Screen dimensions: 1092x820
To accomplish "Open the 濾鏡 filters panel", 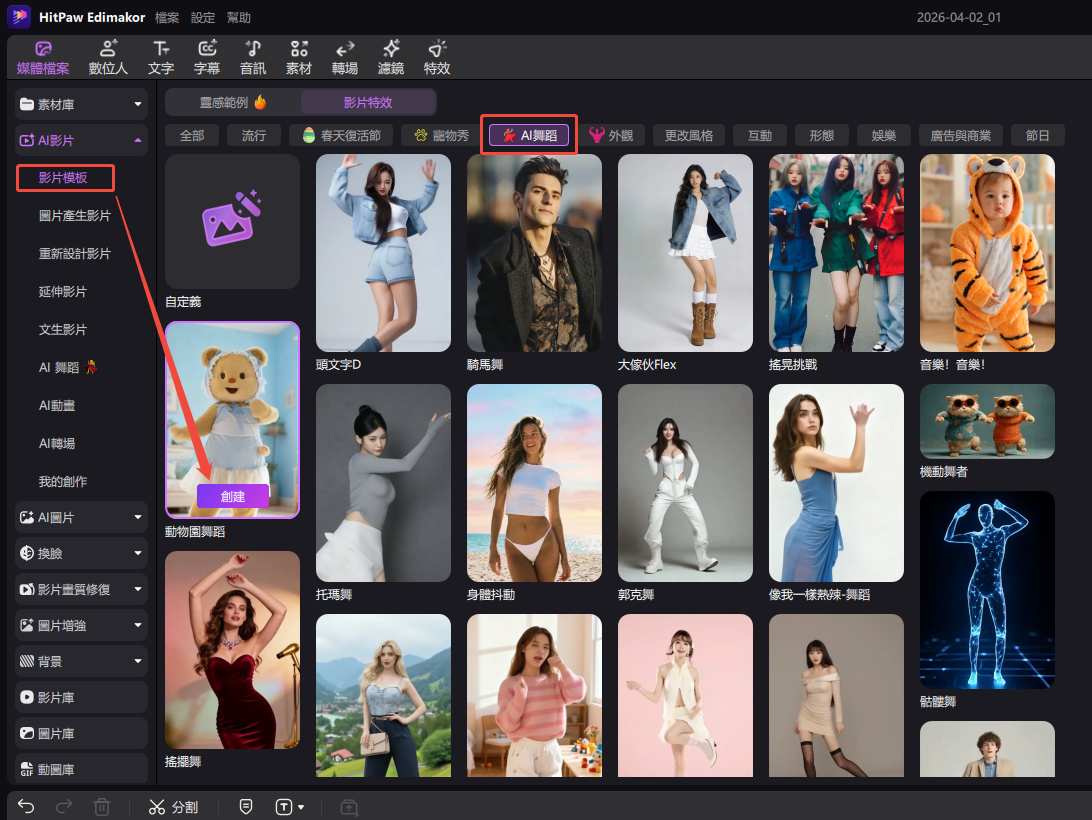I will 391,57.
